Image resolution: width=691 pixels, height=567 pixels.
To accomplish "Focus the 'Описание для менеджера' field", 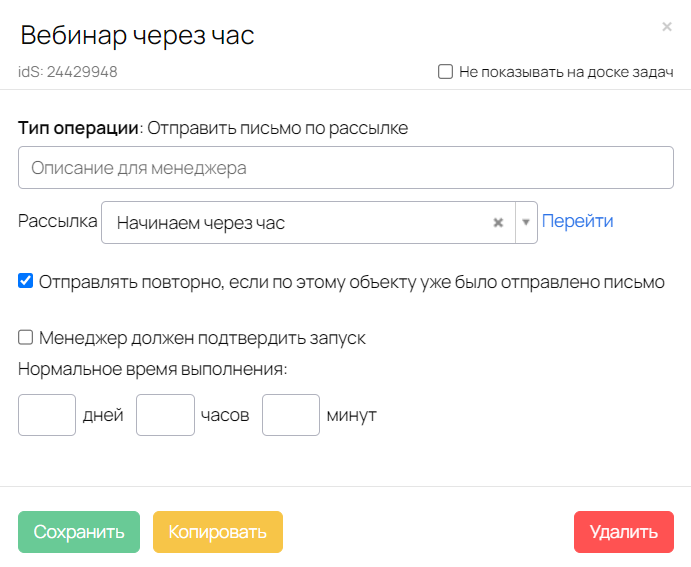I will click(345, 168).
